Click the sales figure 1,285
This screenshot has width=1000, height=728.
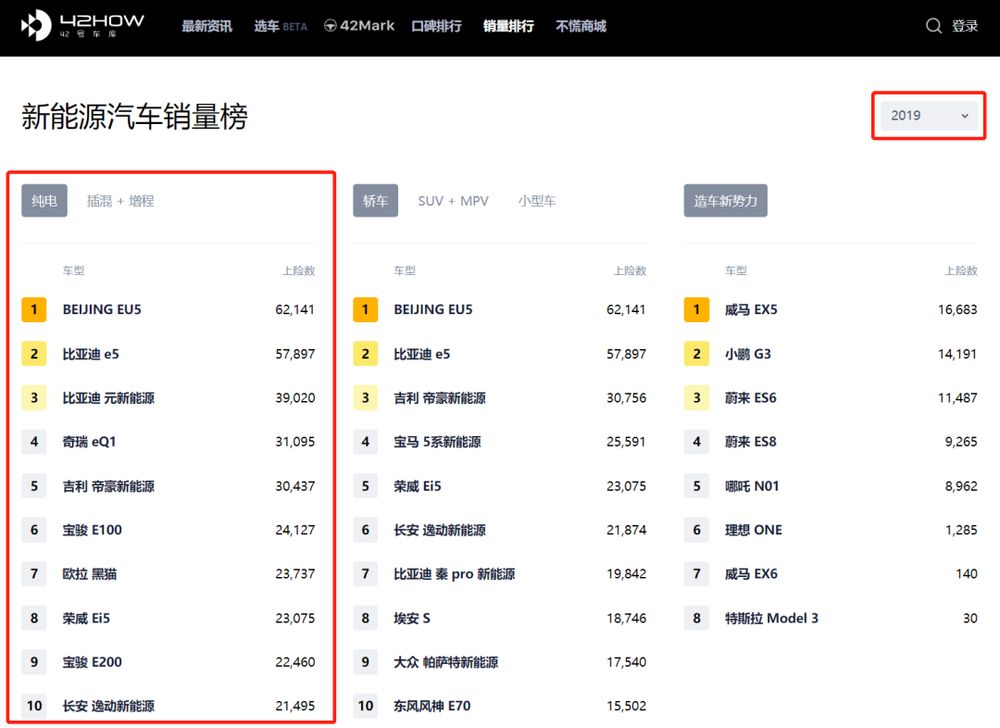click(x=961, y=530)
